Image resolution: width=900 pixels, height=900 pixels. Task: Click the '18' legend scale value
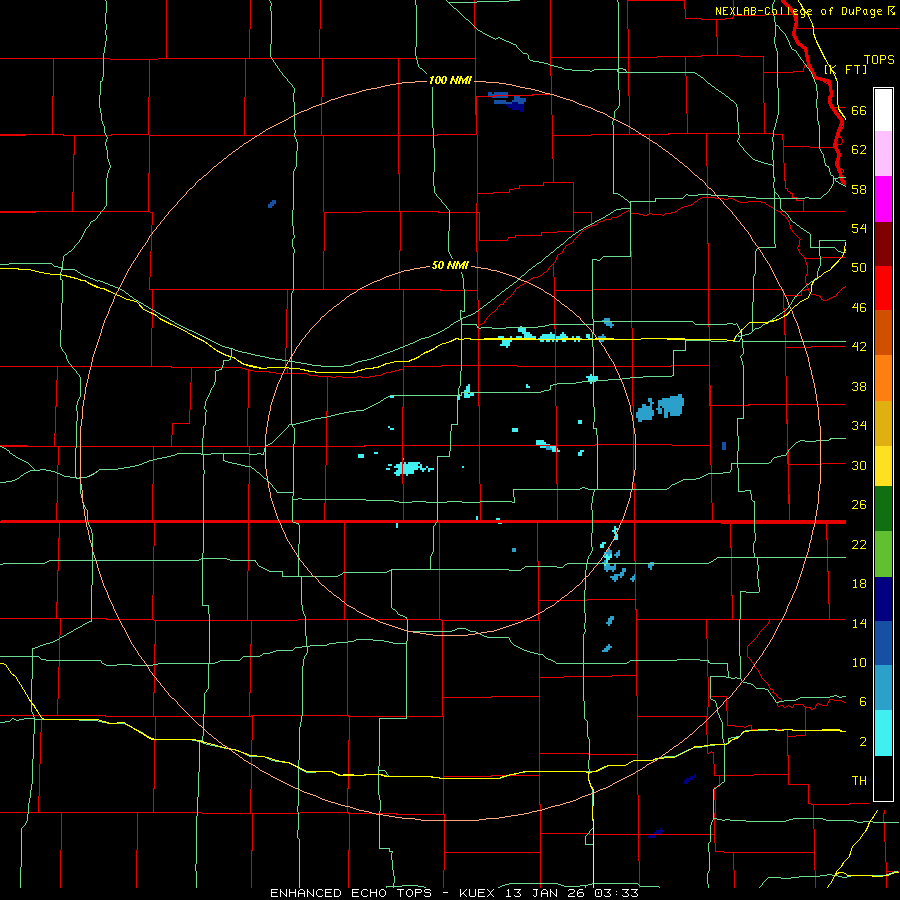point(859,584)
